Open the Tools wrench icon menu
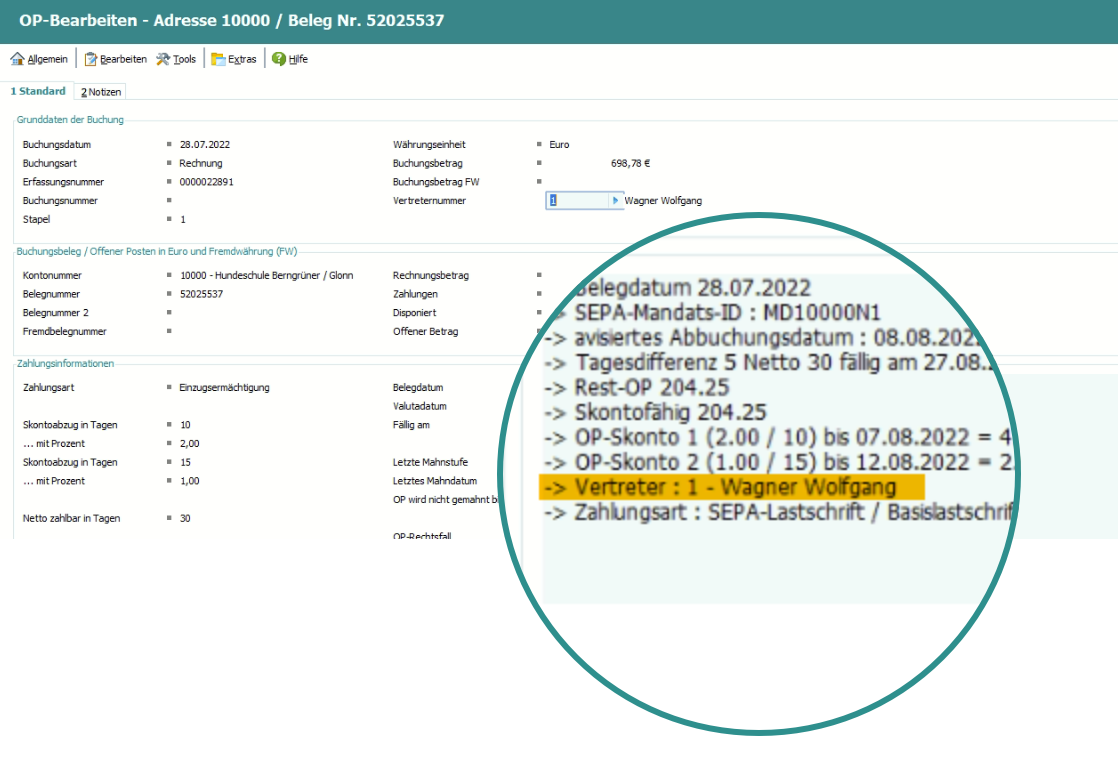1118x757 pixels. pyautogui.click(x=164, y=59)
